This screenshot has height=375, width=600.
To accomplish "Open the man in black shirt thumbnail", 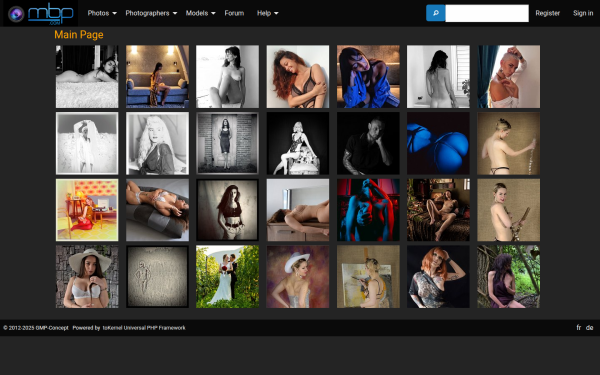I will pyautogui.click(x=368, y=143).
